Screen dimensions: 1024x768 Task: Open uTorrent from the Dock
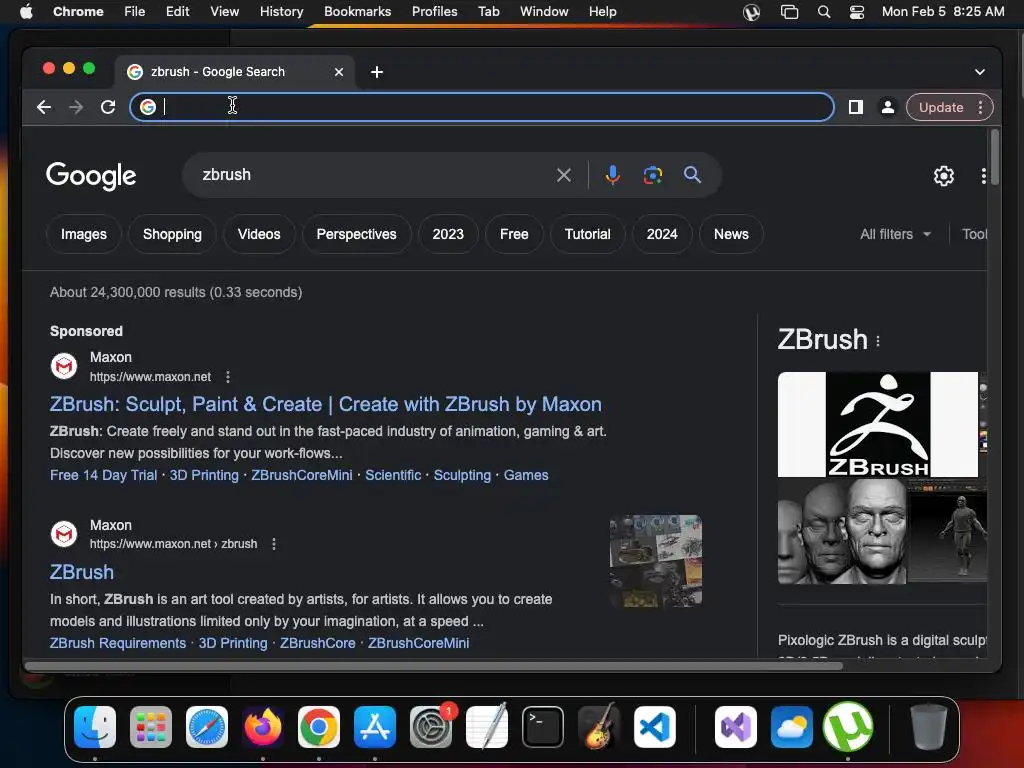pos(848,727)
